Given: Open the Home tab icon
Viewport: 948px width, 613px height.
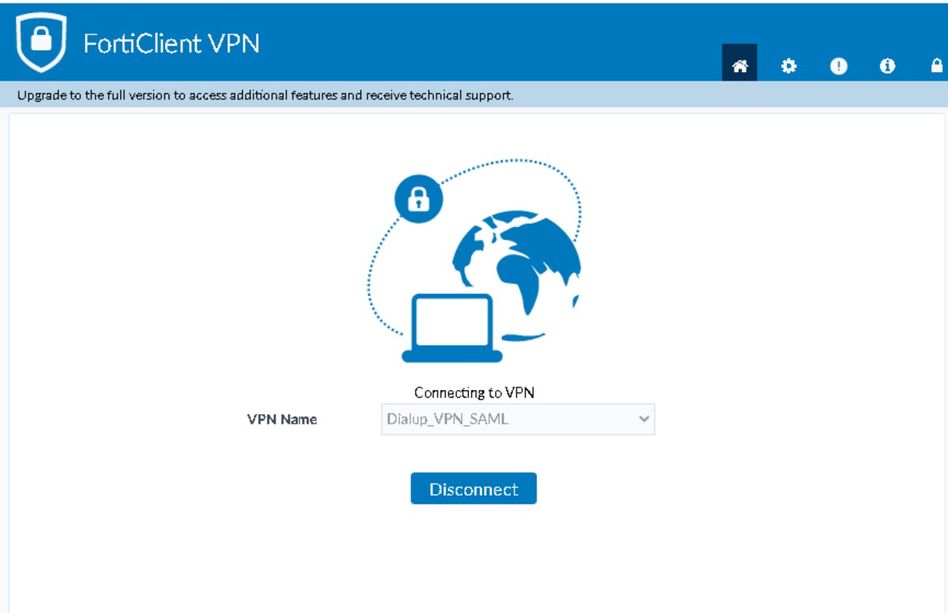Looking at the screenshot, I should (x=739, y=63).
